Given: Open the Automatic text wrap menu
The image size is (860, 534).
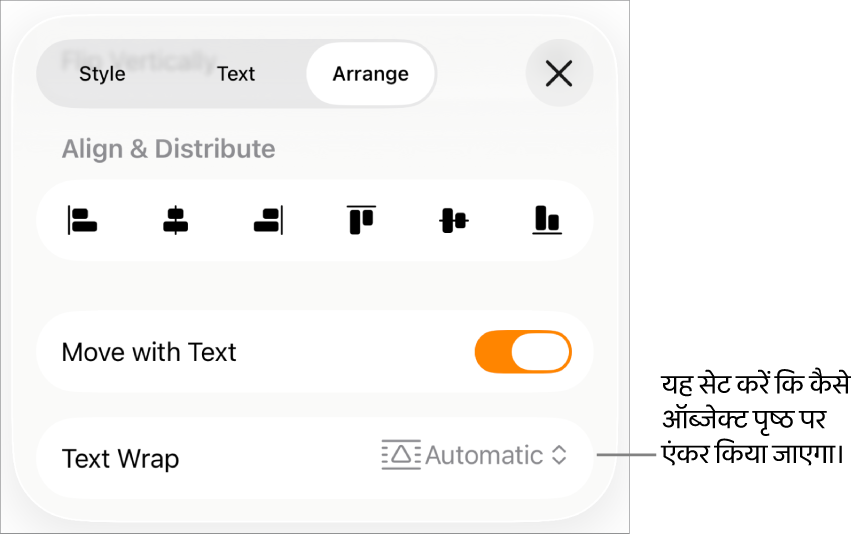Looking at the screenshot, I should pos(474,455).
